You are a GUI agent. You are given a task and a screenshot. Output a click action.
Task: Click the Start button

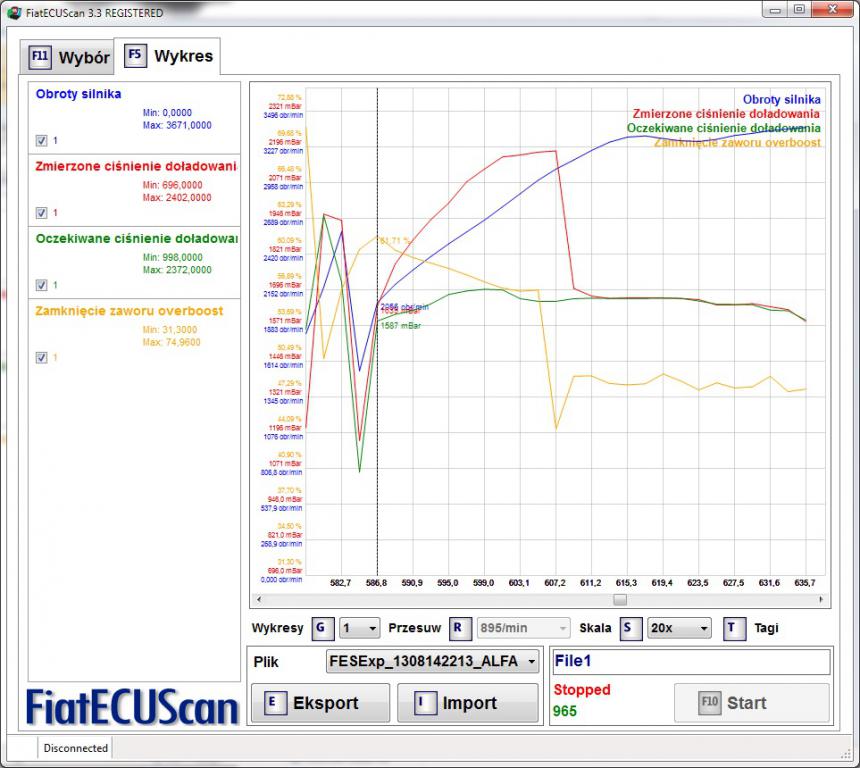click(751, 703)
